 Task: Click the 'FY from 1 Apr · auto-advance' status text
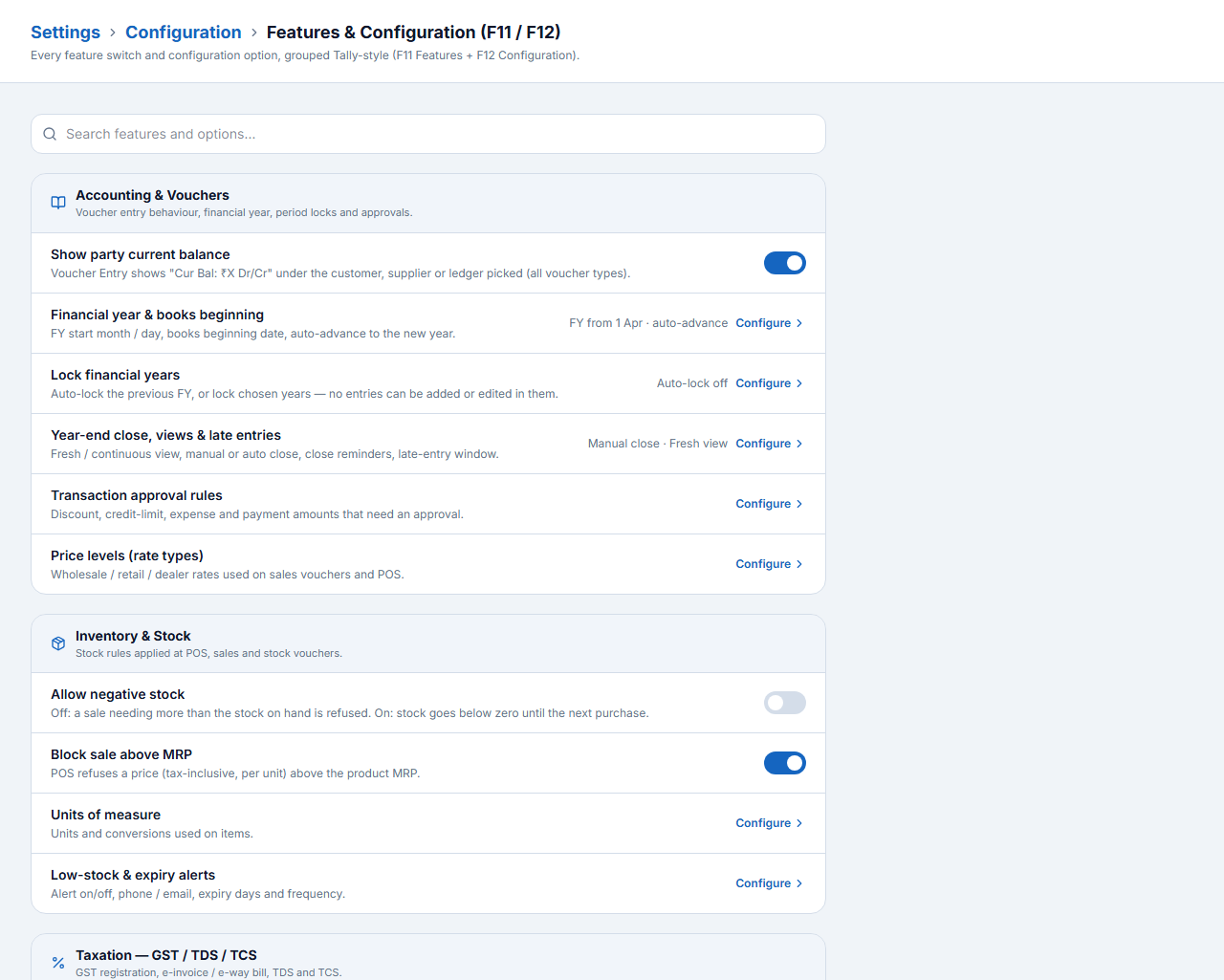[x=648, y=323]
